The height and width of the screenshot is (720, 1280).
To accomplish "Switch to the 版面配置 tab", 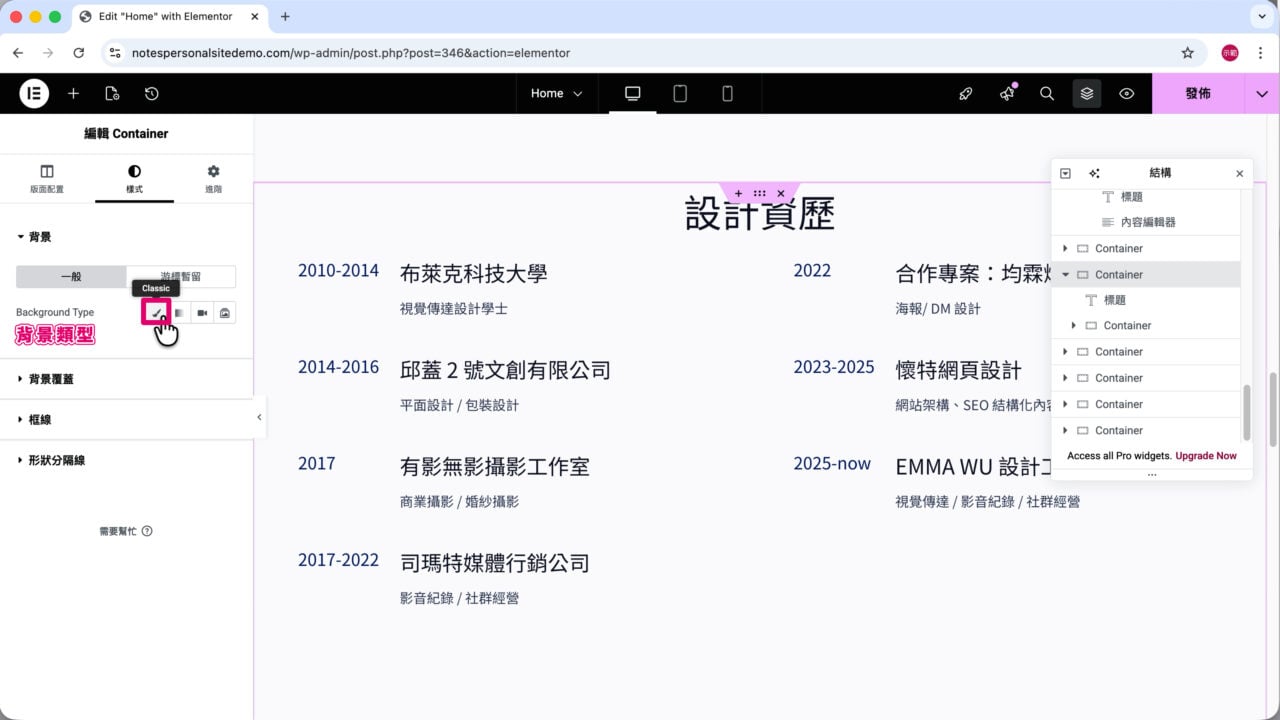I will coord(47,179).
